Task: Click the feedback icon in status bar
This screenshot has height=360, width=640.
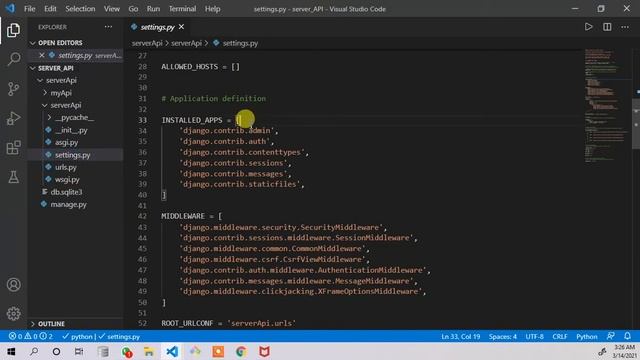Action: 610,336
